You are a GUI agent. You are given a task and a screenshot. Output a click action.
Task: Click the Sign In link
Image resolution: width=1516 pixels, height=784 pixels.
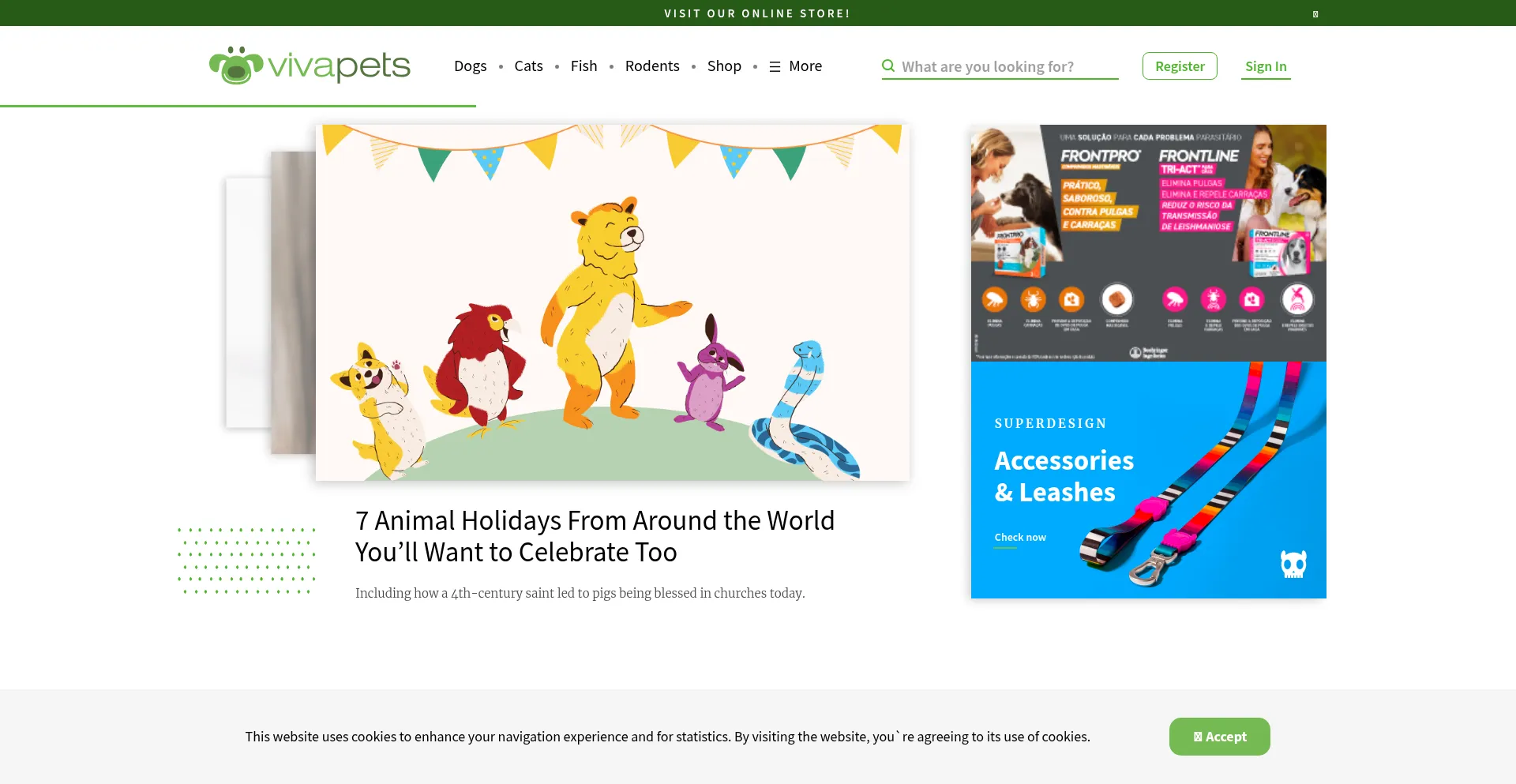[1266, 66]
